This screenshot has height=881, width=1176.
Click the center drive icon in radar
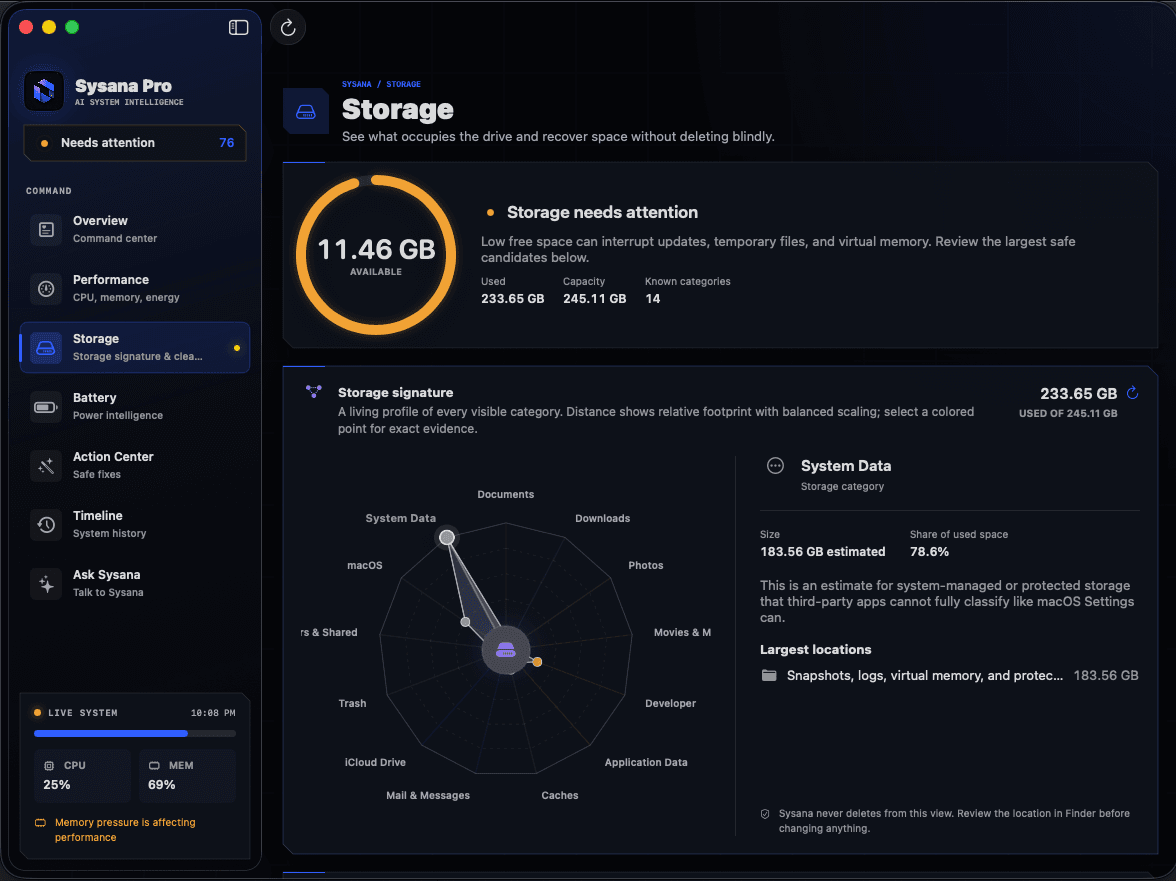coord(506,650)
